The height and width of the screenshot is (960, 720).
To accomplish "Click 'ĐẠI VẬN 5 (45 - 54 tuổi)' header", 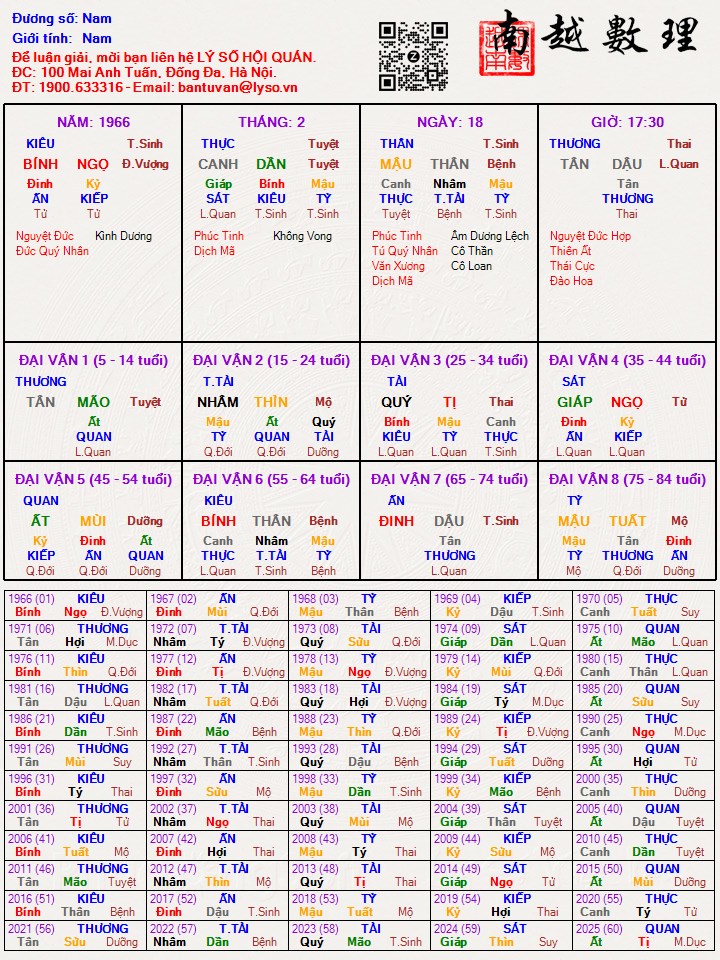I will click(x=93, y=479).
